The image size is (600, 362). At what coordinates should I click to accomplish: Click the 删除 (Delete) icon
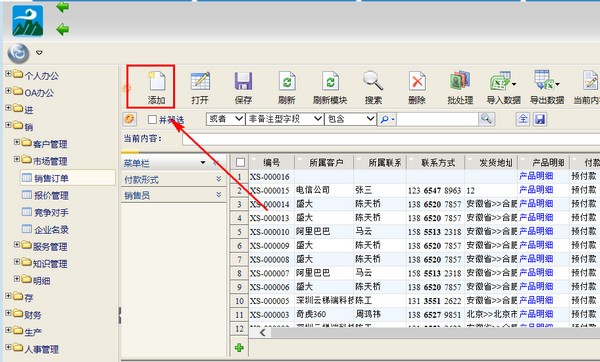(x=417, y=81)
